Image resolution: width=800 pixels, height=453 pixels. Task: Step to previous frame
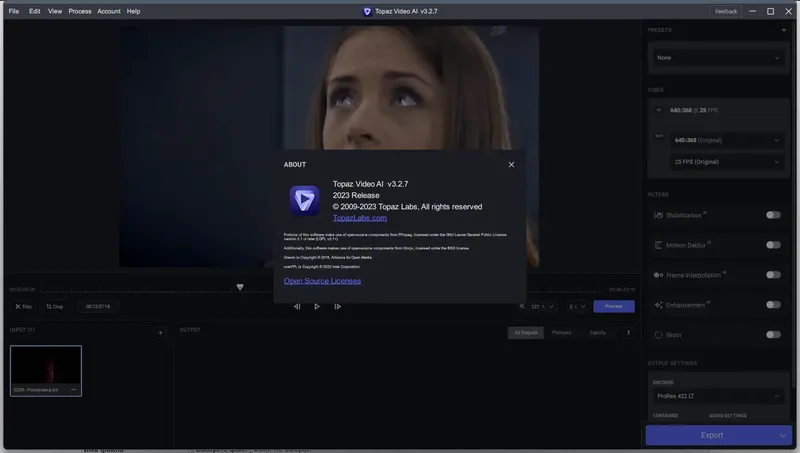[x=297, y=307]
